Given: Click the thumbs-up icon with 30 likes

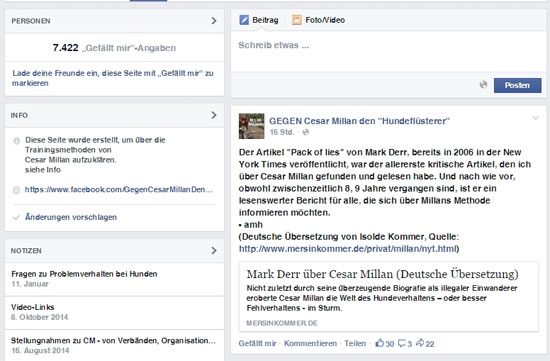Looking at the screenshot, I should point(380,343).
